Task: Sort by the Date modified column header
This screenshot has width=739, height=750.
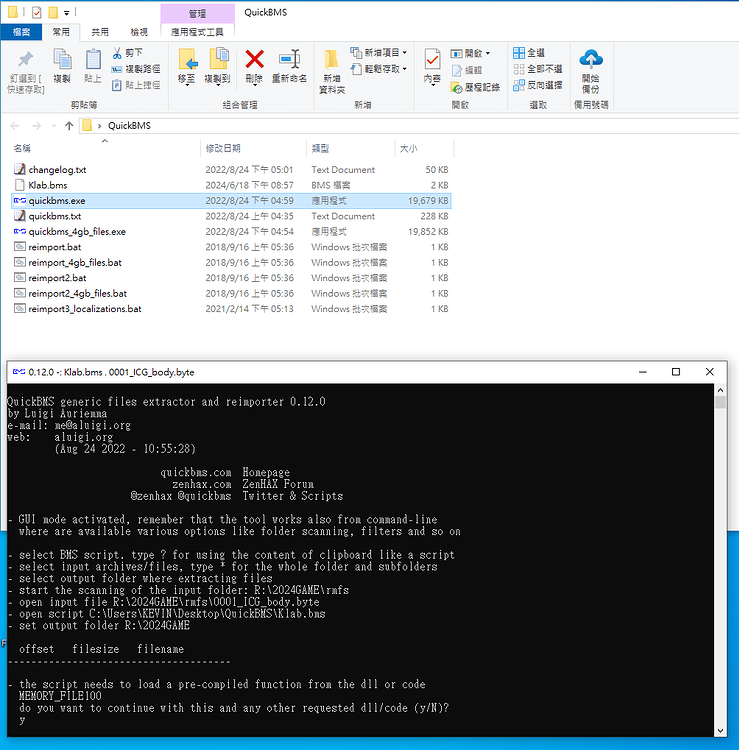Action: (254, 148)
